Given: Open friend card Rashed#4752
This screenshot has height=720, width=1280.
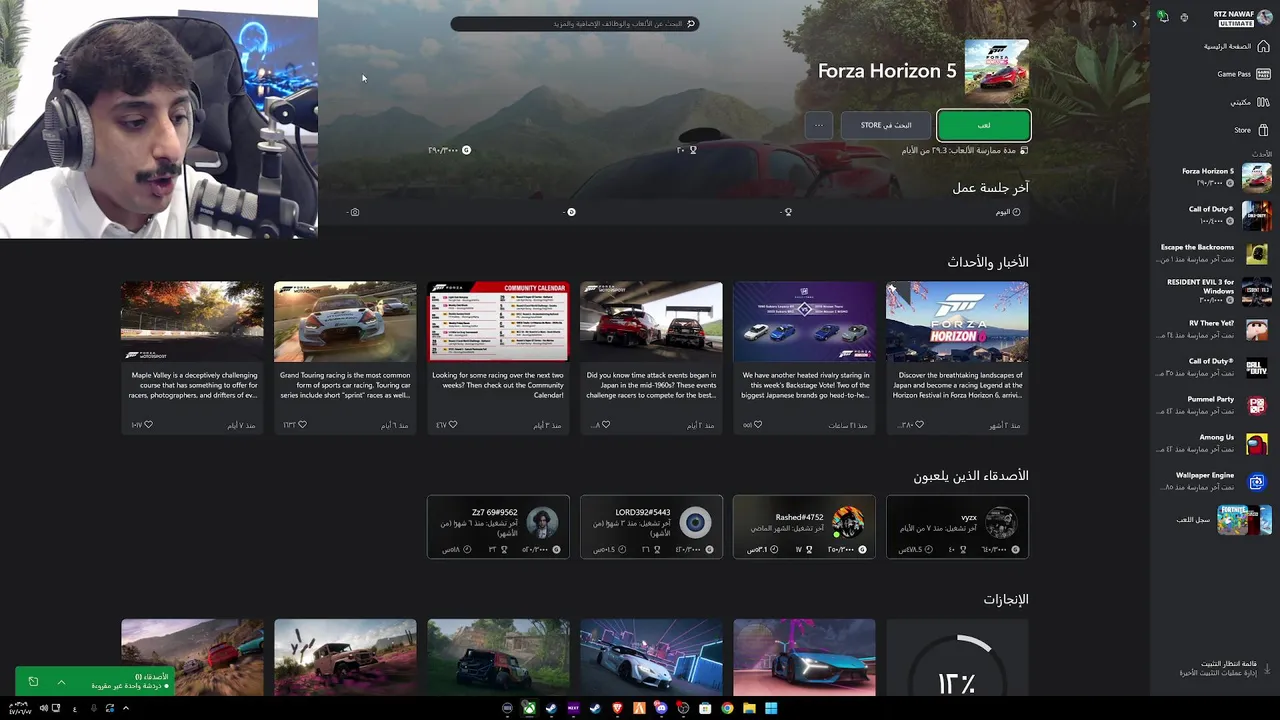Looking at the screenshot, I should pos(804,527).
